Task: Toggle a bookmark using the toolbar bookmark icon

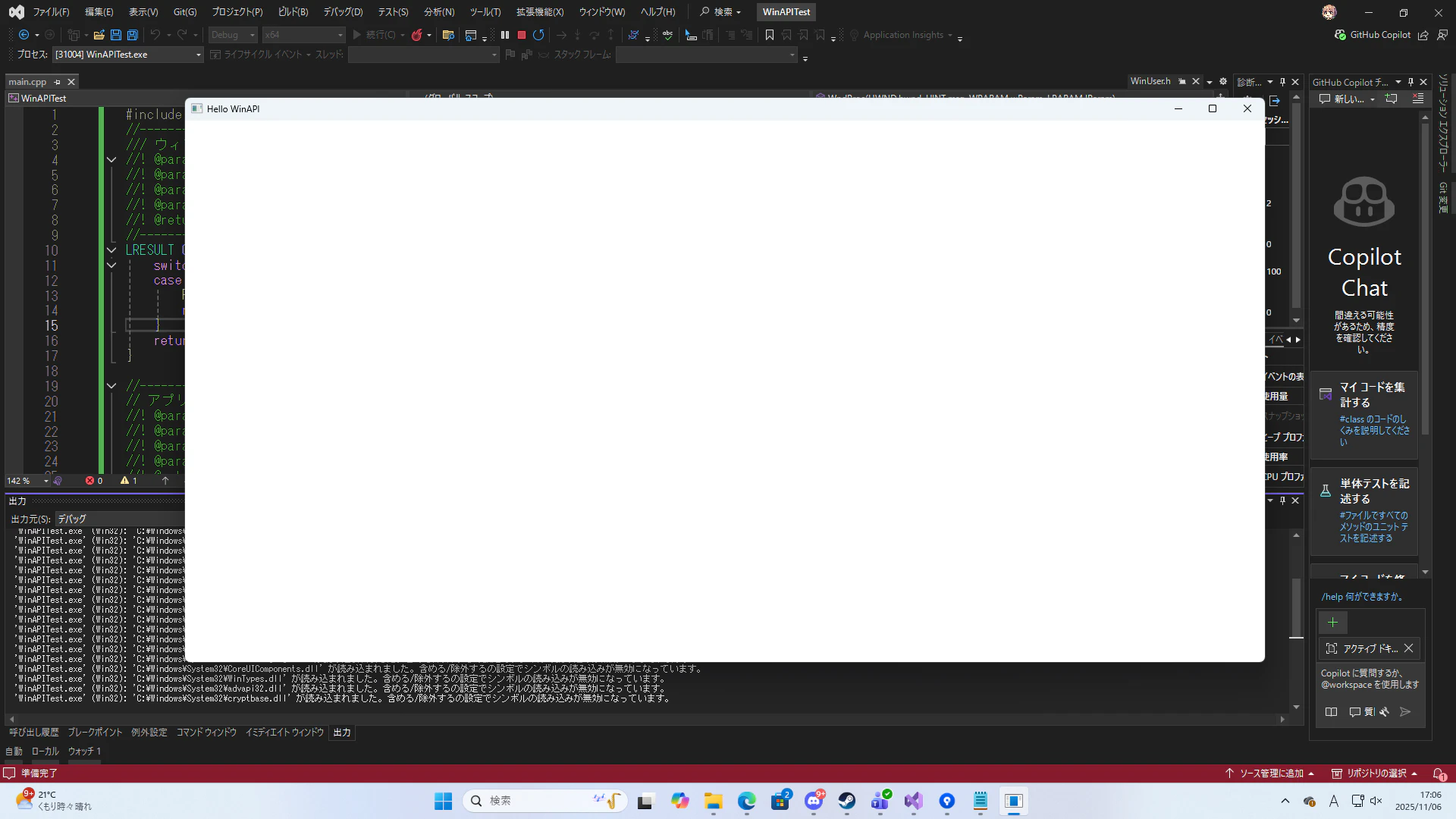Action: coord(770,35)
